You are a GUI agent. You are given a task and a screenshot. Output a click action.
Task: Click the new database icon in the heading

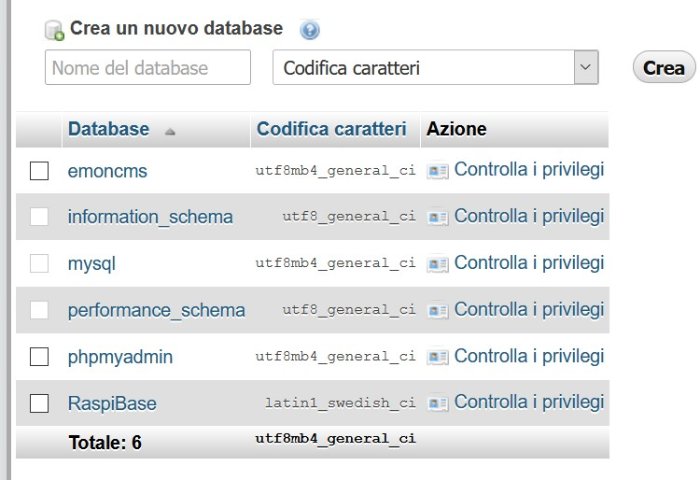[54, 30]
